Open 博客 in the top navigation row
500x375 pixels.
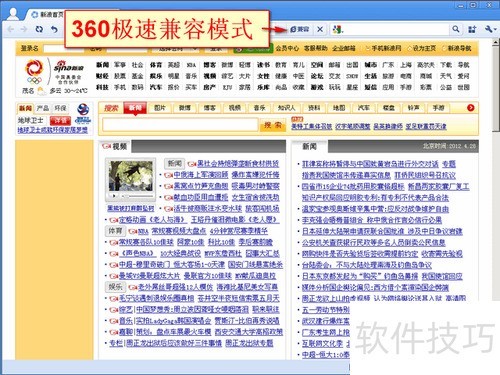point(209,65)
